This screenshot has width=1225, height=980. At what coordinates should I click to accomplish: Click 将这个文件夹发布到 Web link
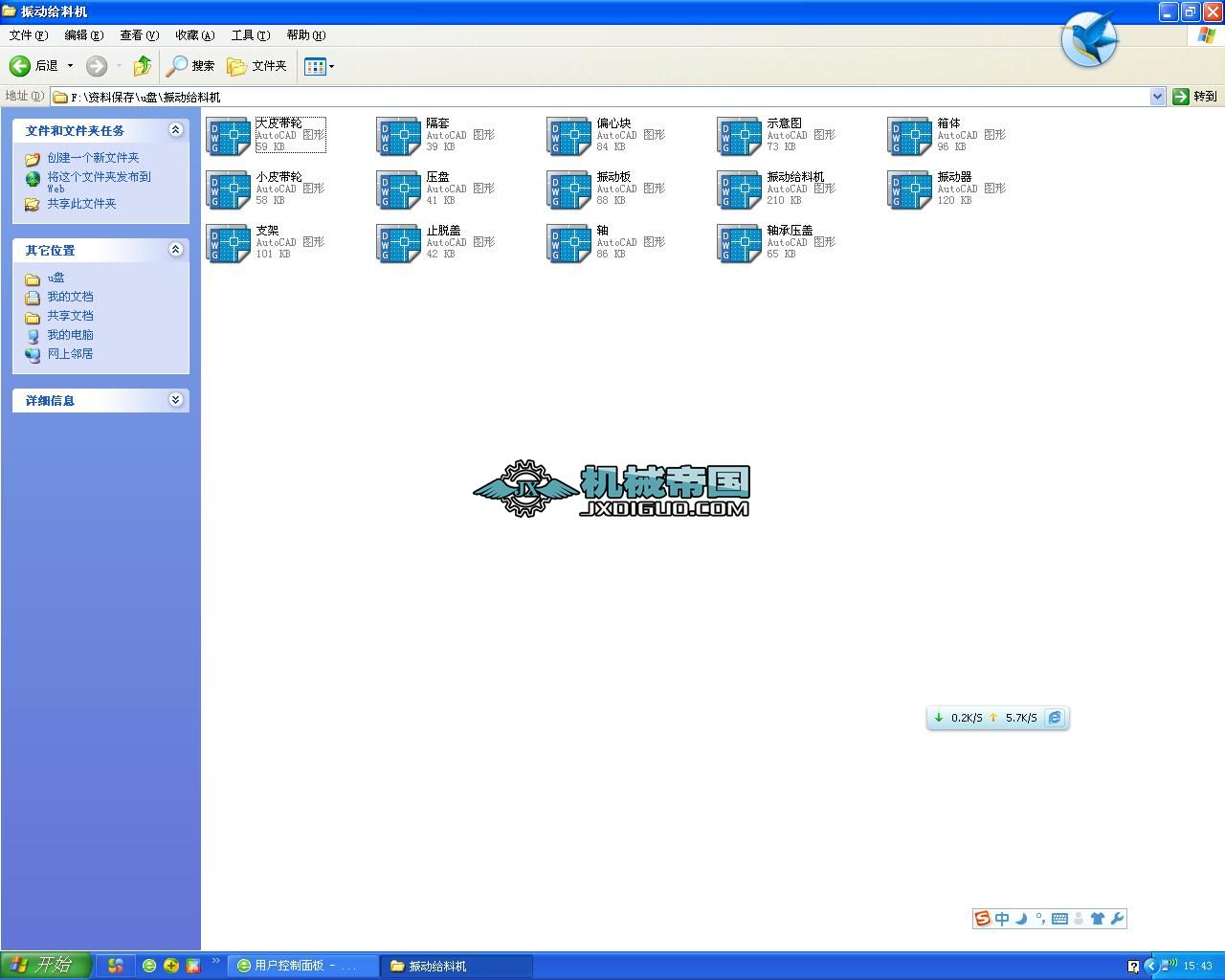pos(99,182)
